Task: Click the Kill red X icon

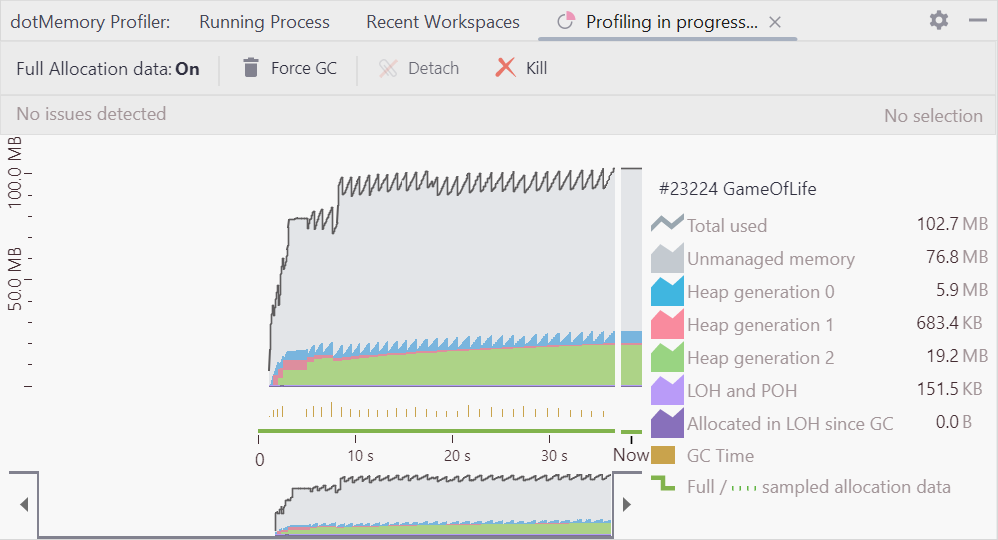Action: [x=507, y=68]
